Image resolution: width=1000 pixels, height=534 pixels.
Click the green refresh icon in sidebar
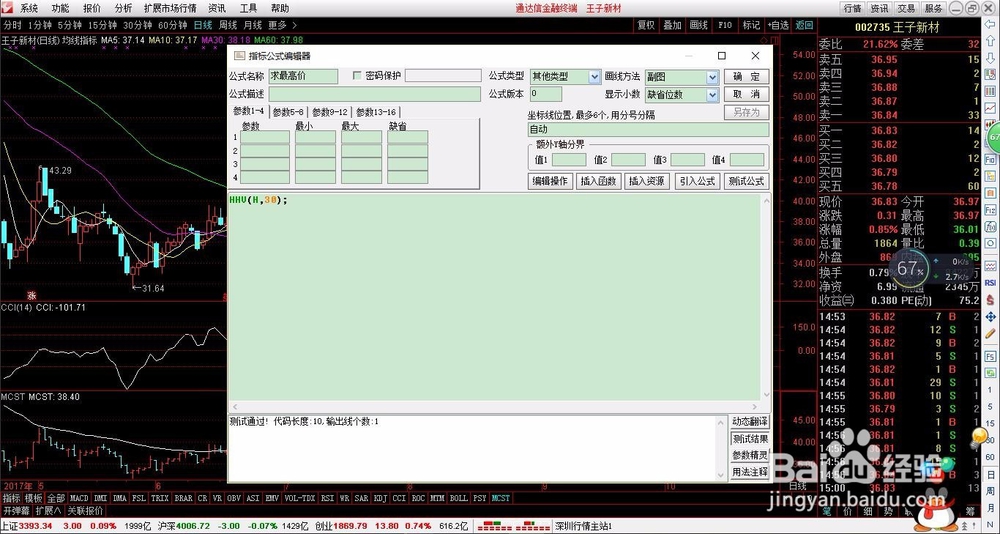tap(990, 373)
